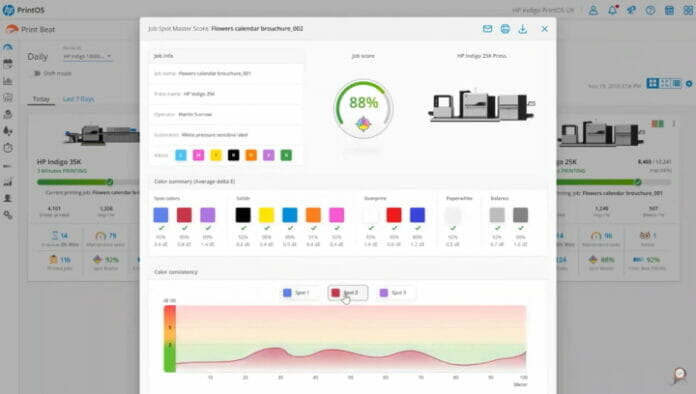Image resolution: width=696 pixels, height=394 pixels.
Task: Click the magenta ink swatch in job info
Action: coord(198,155)
